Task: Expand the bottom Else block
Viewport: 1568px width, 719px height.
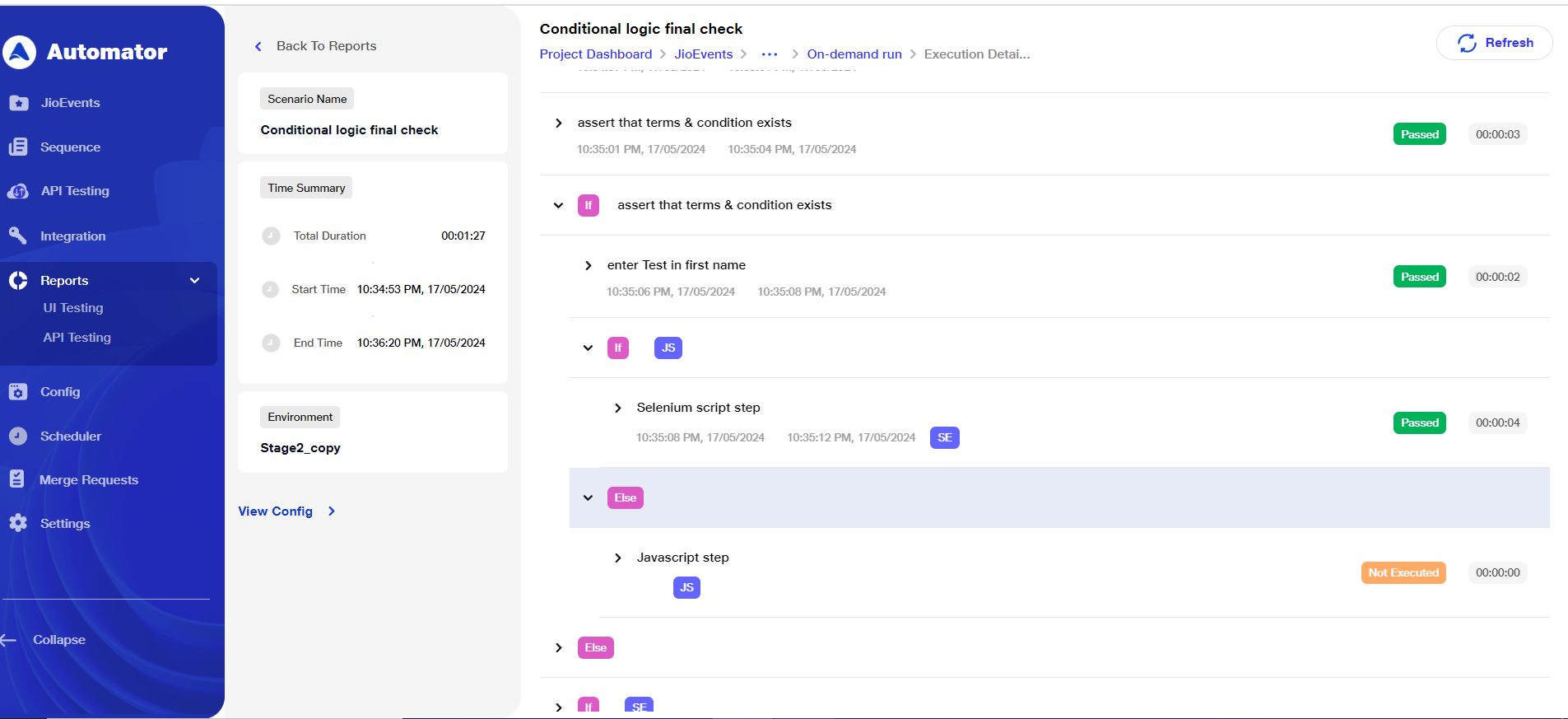Action: click(559, 647)
